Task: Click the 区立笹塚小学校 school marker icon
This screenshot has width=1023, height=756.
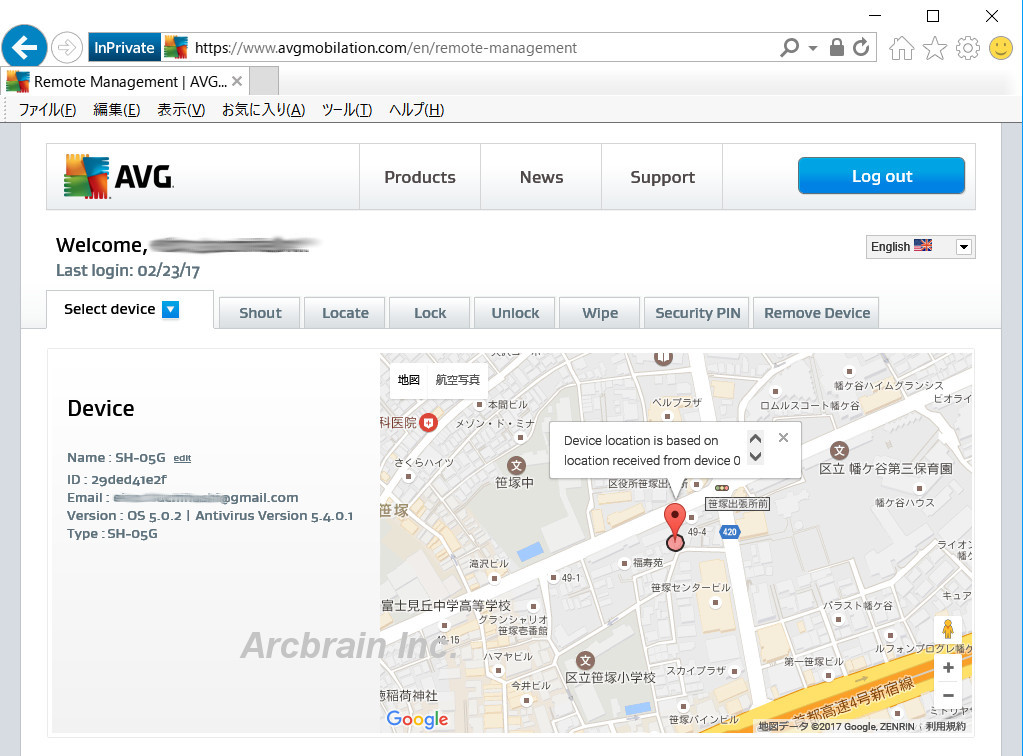Action: coord(585,660)
